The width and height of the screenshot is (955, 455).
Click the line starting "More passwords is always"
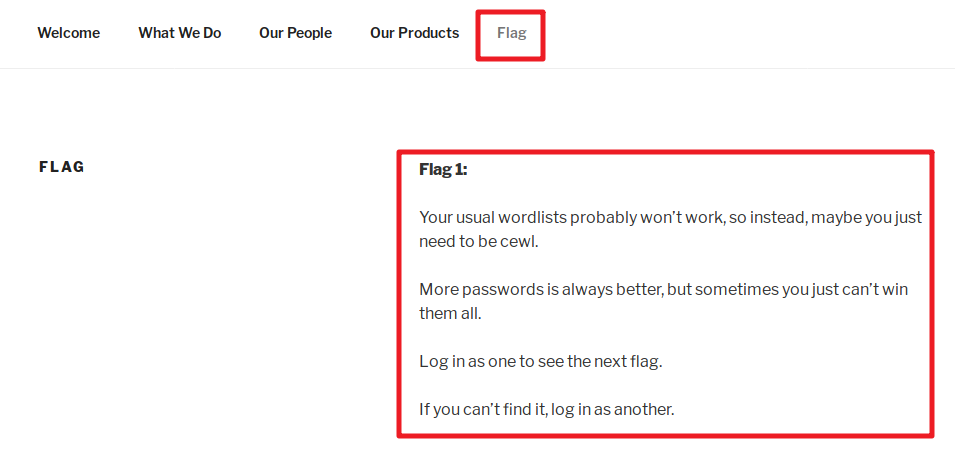pos(663,289)
